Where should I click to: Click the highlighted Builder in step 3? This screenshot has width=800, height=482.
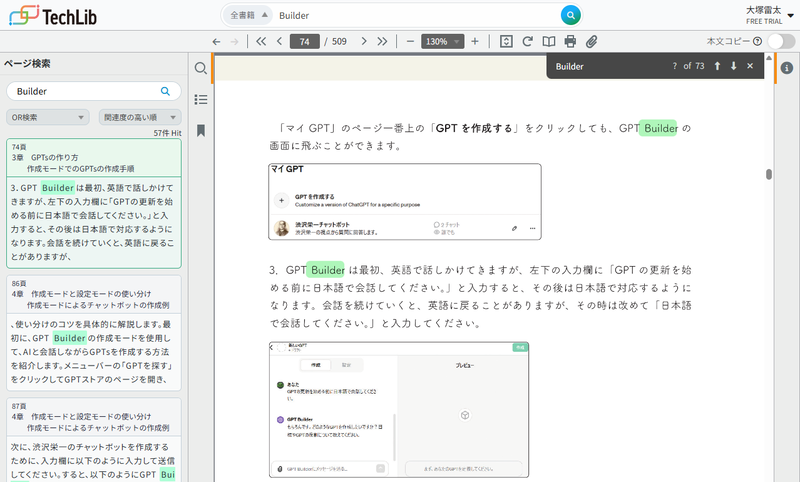tap(326, 270)
